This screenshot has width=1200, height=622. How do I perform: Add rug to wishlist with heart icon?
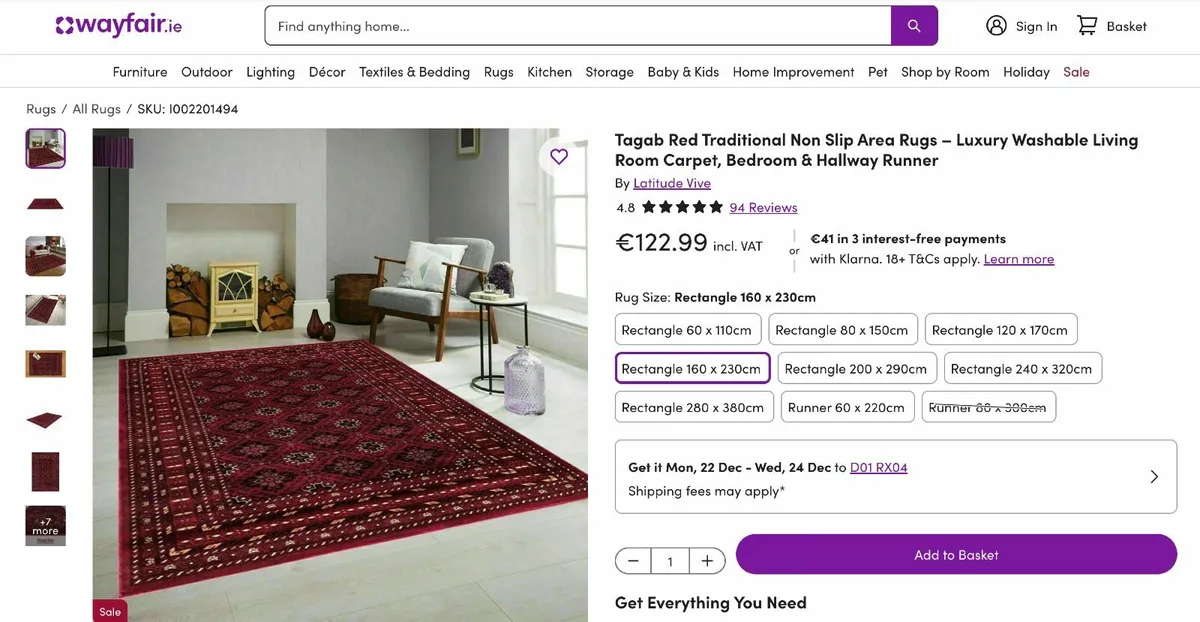(x=558, y=157)
